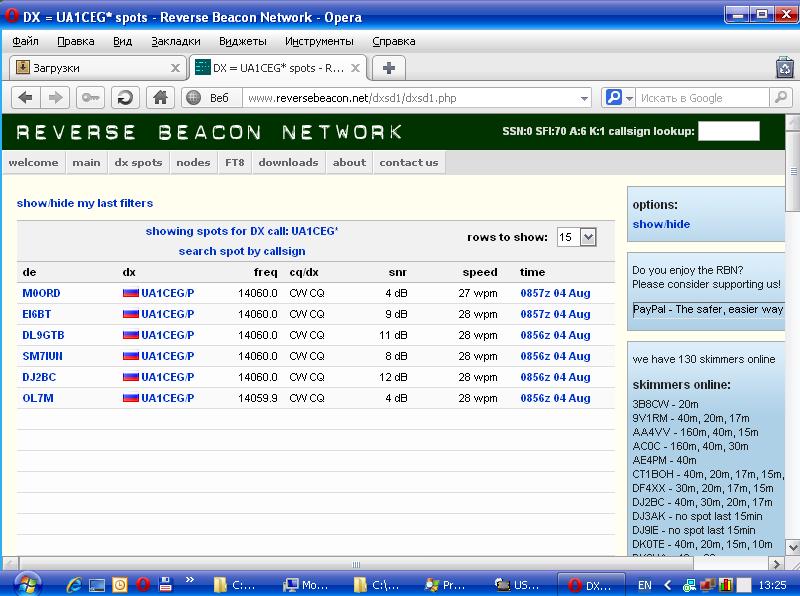This screenshot has width=800, height=596.
Task: Switch to the US... taskbar window
Action: coord(516,585)
